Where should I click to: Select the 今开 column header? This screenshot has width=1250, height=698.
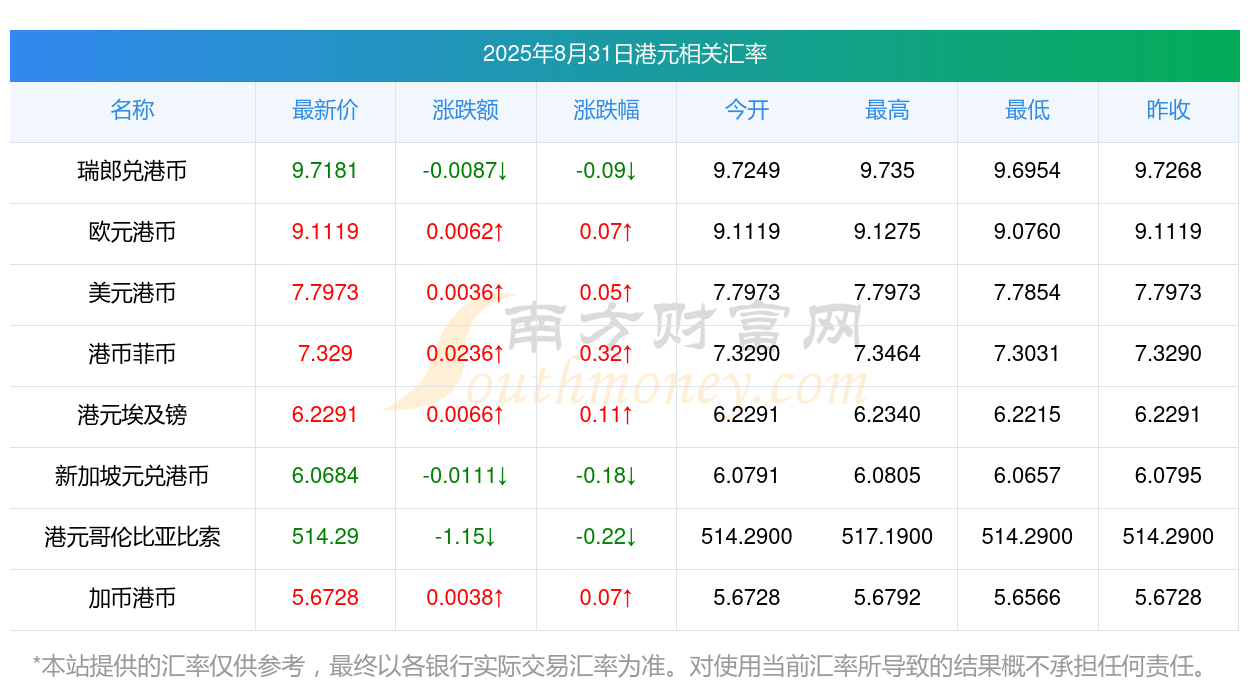point(747,110)
